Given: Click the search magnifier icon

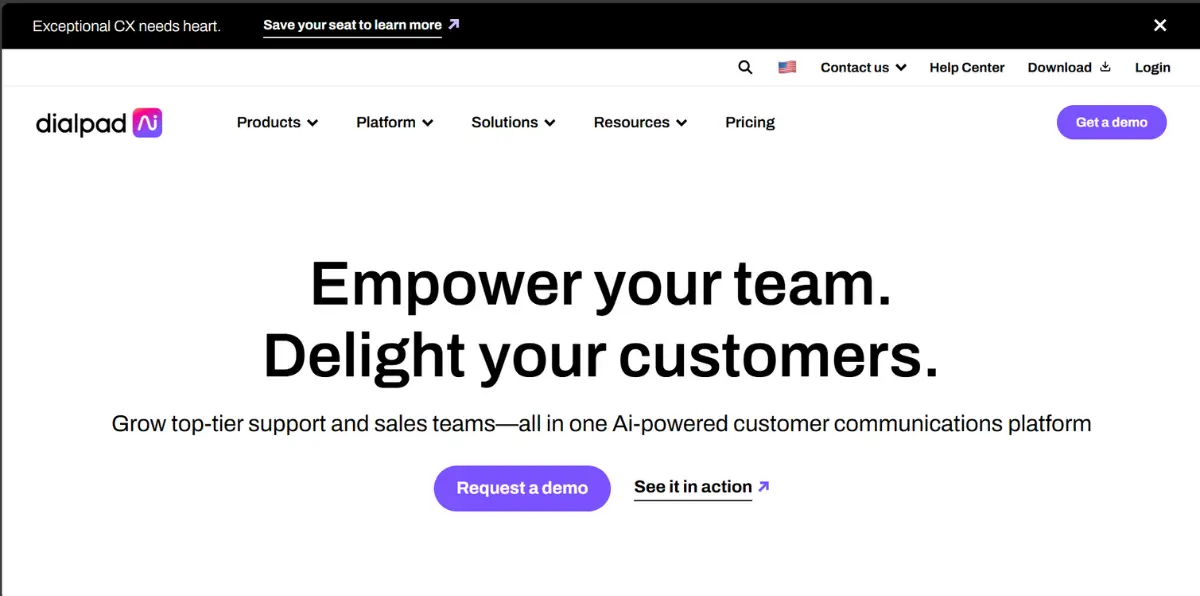Looking at the screenshot, I should [x=745, y=67].
